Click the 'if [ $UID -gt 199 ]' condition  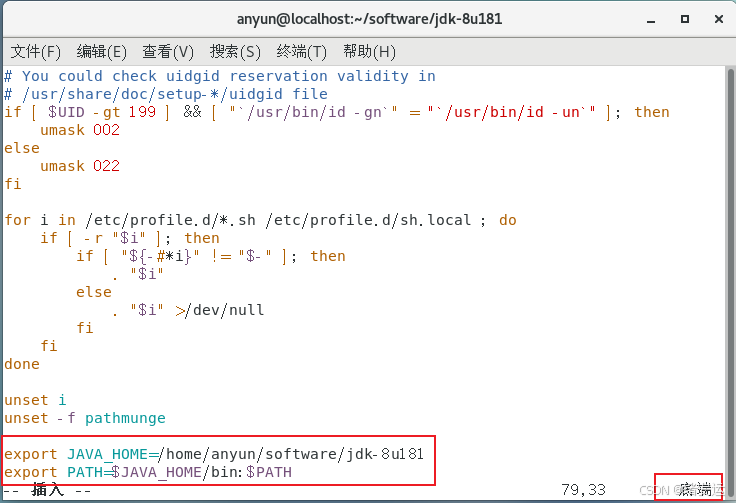87,112
